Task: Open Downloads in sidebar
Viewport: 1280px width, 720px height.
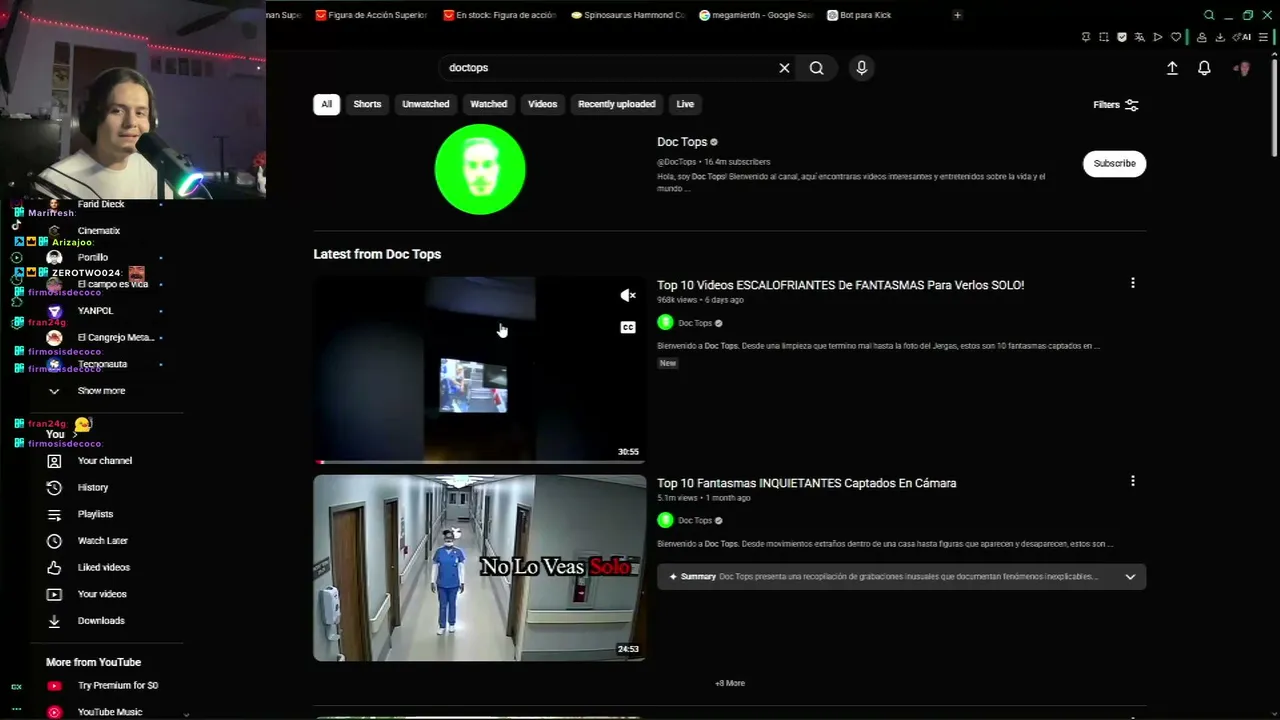Action: point(101,621)
